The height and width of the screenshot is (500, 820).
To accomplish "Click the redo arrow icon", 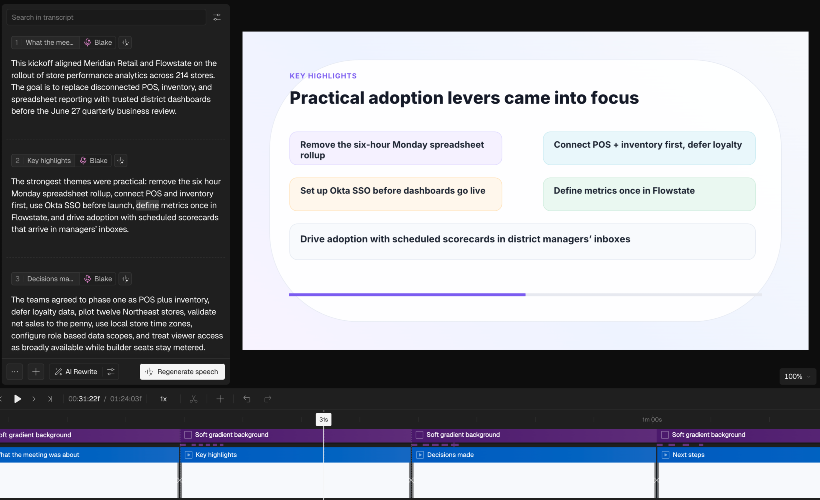I will tap(268, 399).
